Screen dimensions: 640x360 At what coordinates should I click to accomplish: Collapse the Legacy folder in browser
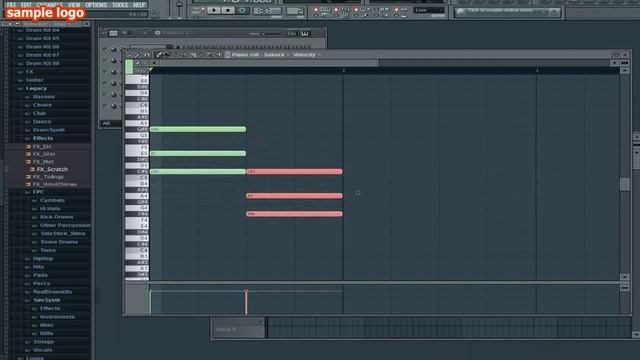[36, 89]
